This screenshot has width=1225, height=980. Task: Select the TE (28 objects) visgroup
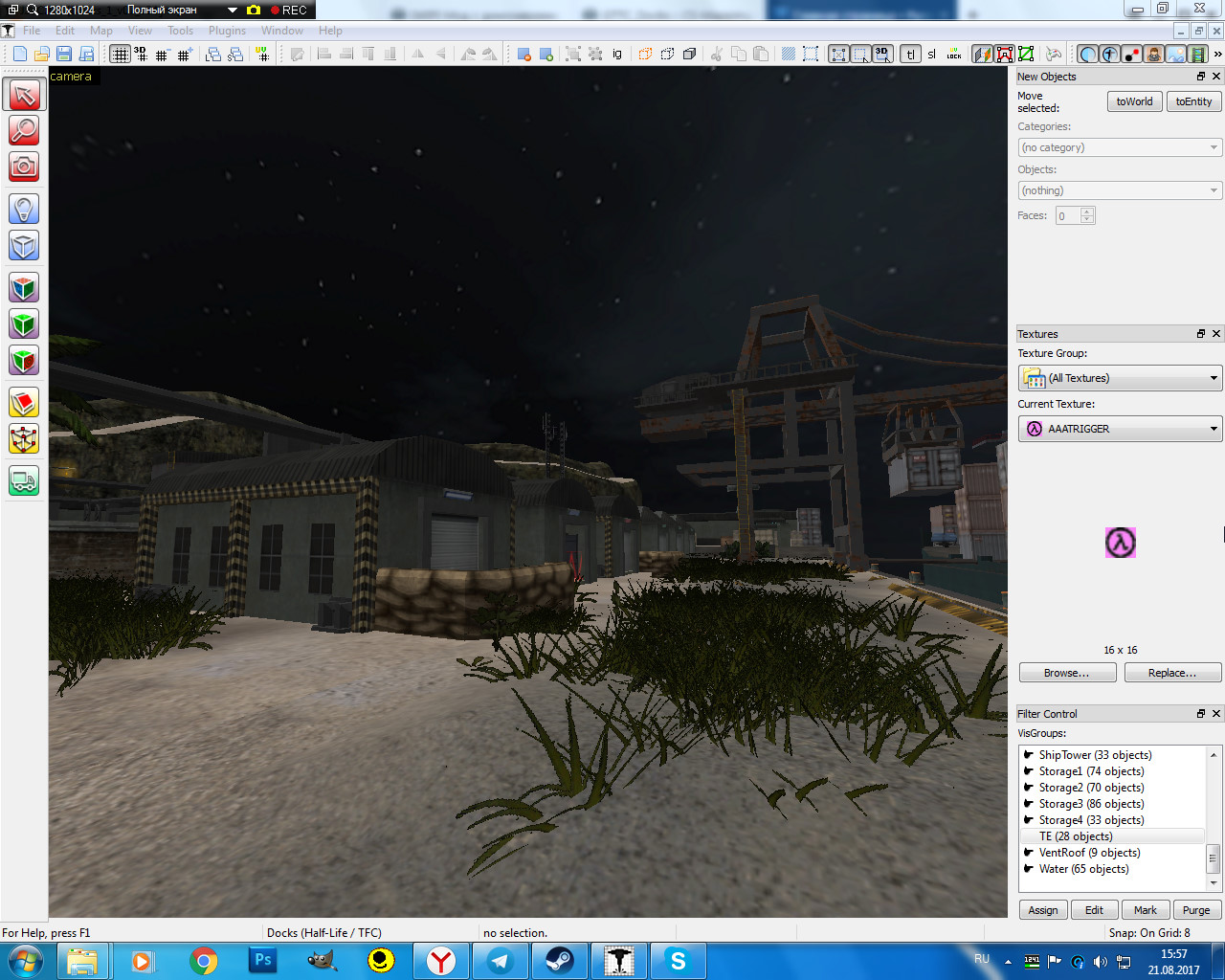click(x=1112, y=835)
